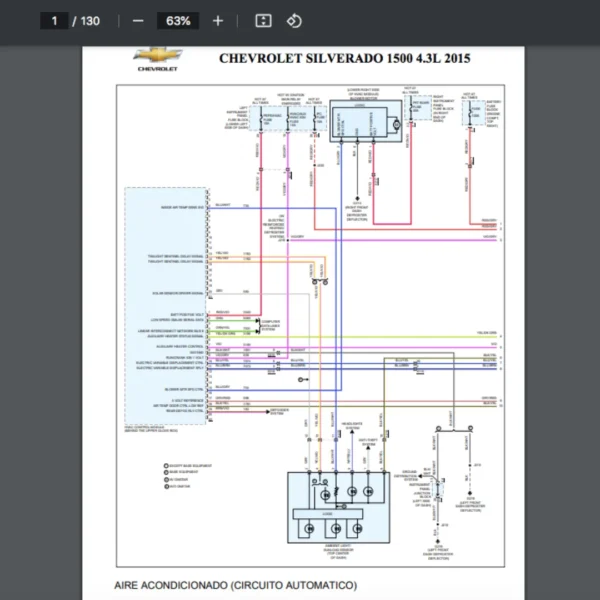Click the Base Equipment legend symbol

click(x=166, y=473)
